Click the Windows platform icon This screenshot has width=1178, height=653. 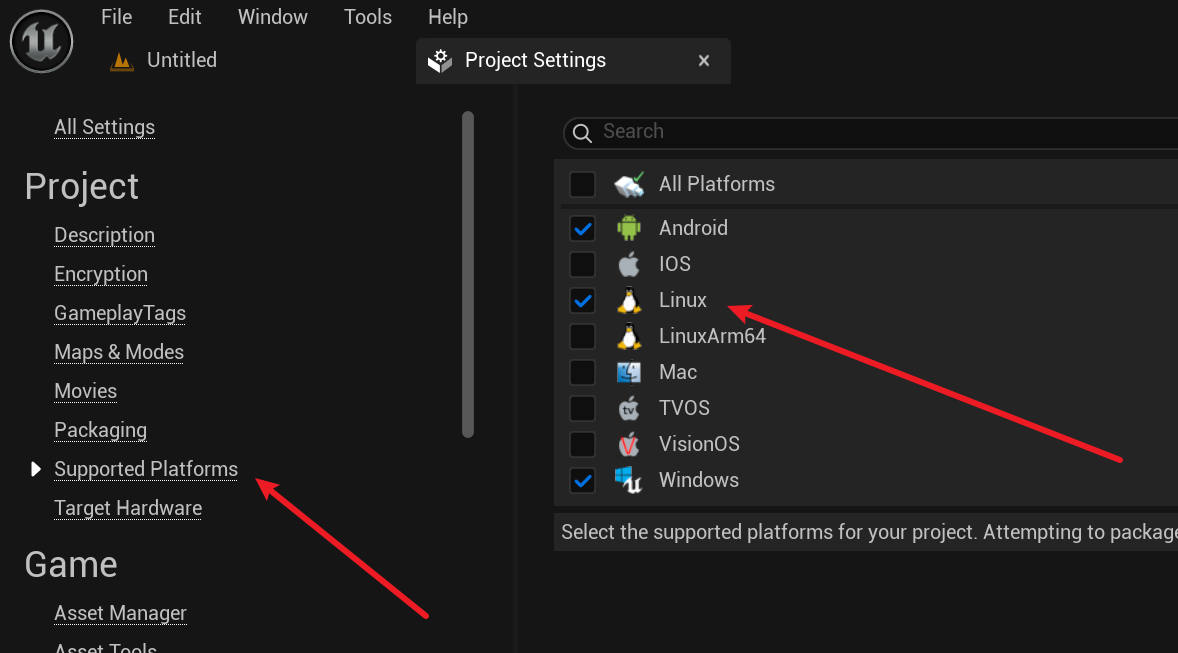pos(629,480)
